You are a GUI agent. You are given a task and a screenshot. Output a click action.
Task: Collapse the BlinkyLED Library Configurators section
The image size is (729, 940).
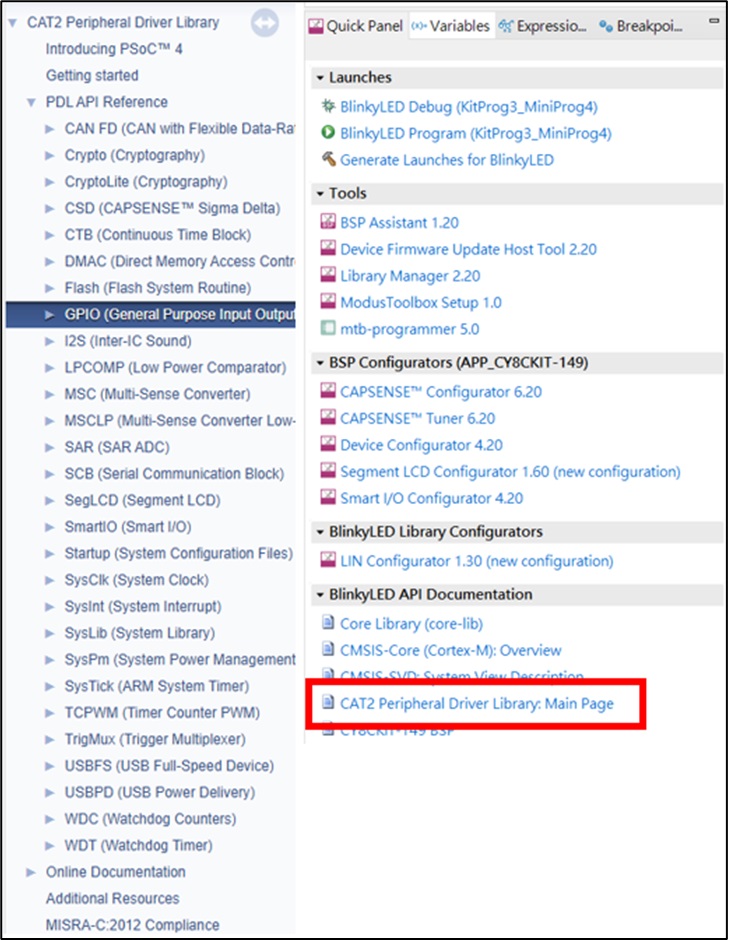click(320, 532)
